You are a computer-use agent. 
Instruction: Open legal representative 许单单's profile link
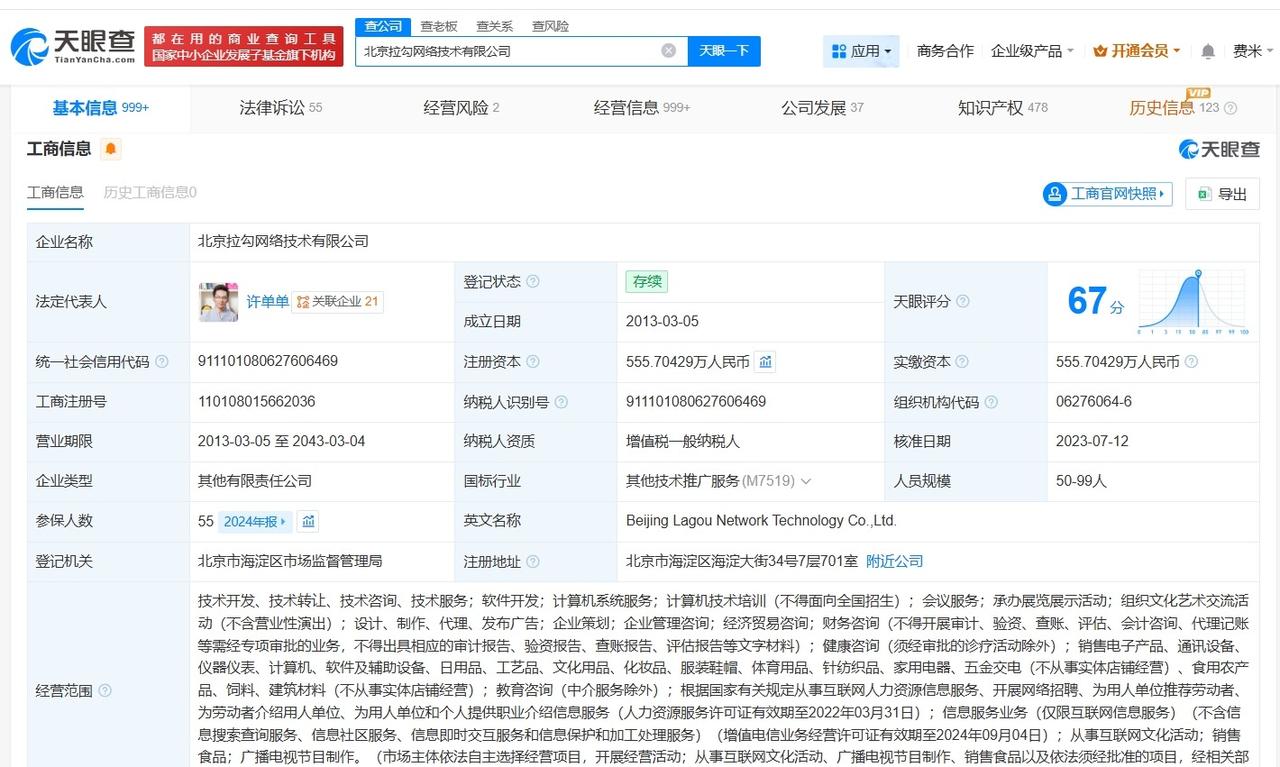click(267, 302)
